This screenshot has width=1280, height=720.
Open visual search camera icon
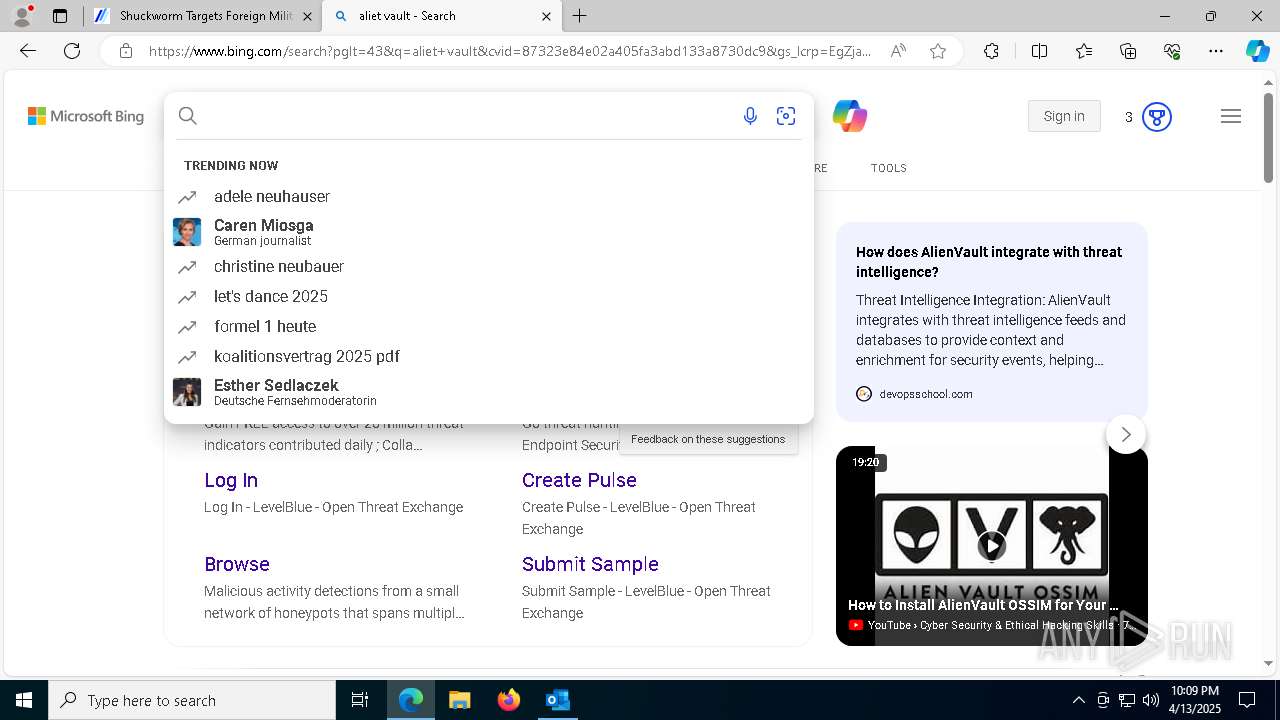pyautogui.click(x=786, y=116)
